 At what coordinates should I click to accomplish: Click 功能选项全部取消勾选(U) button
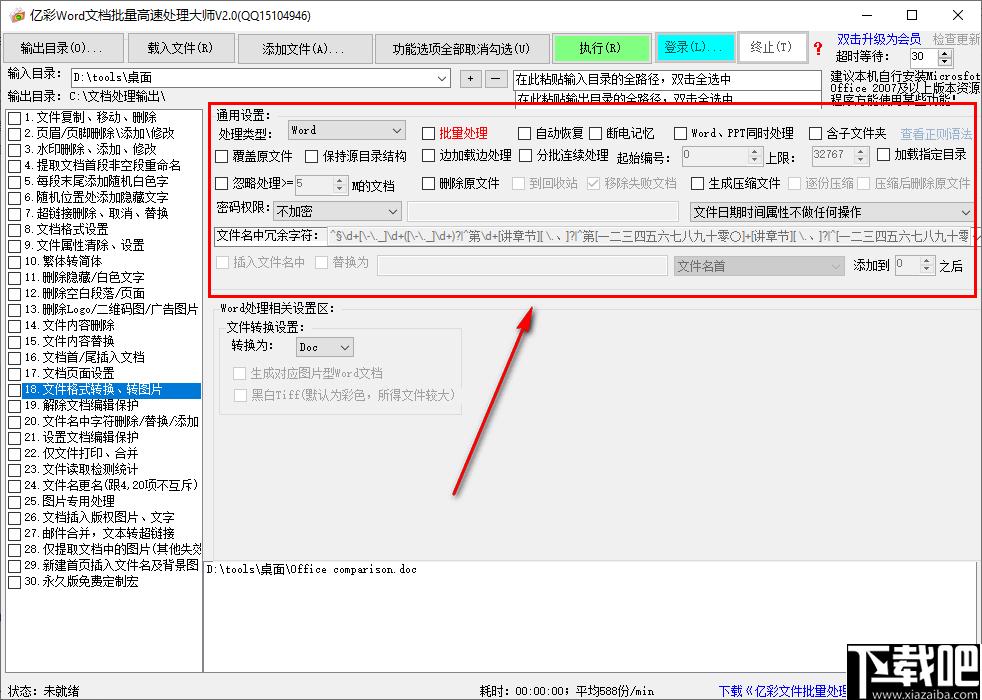(x=461, y=48)
